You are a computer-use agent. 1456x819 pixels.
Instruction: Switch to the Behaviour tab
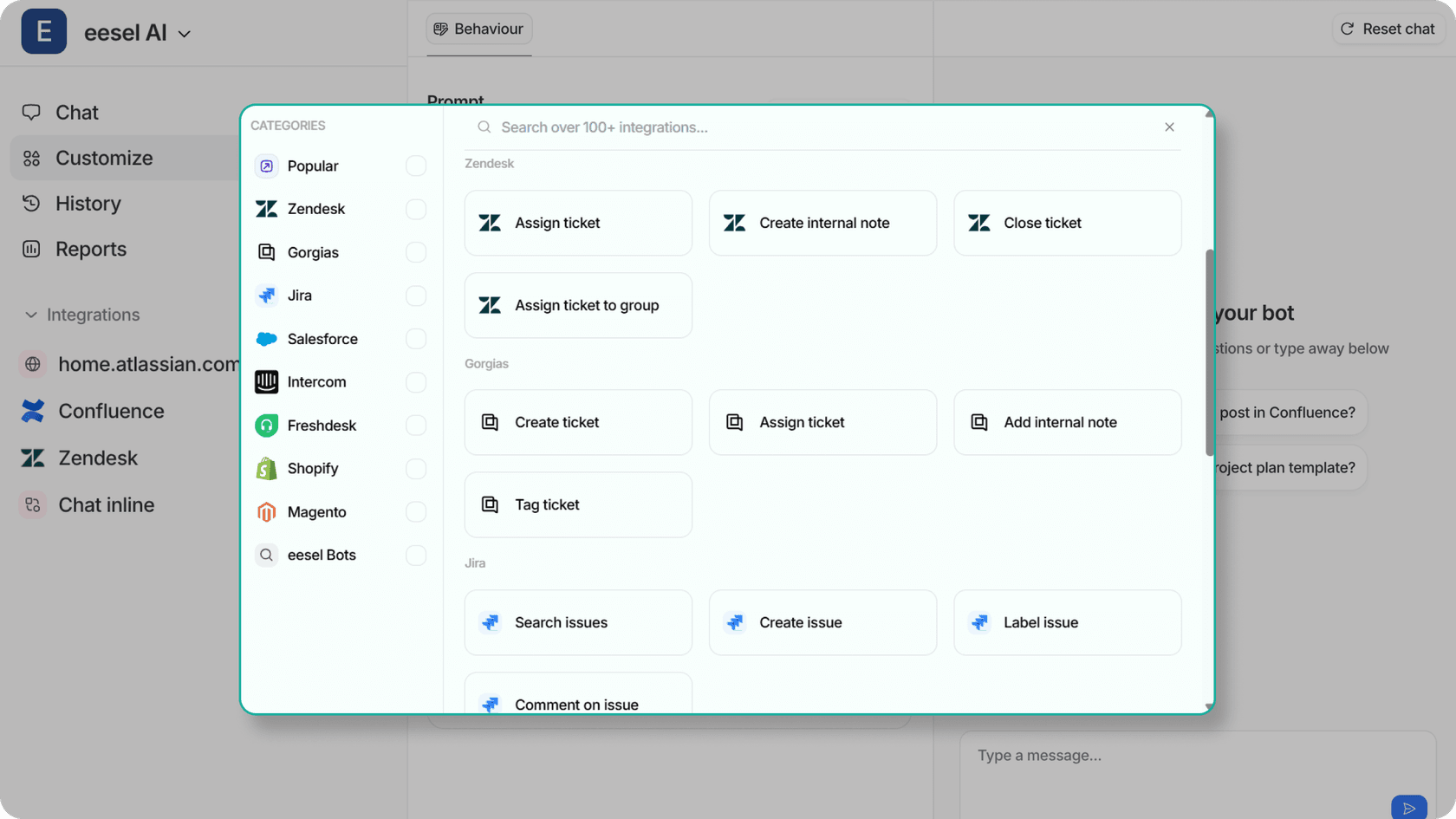[x=479, y=29]
